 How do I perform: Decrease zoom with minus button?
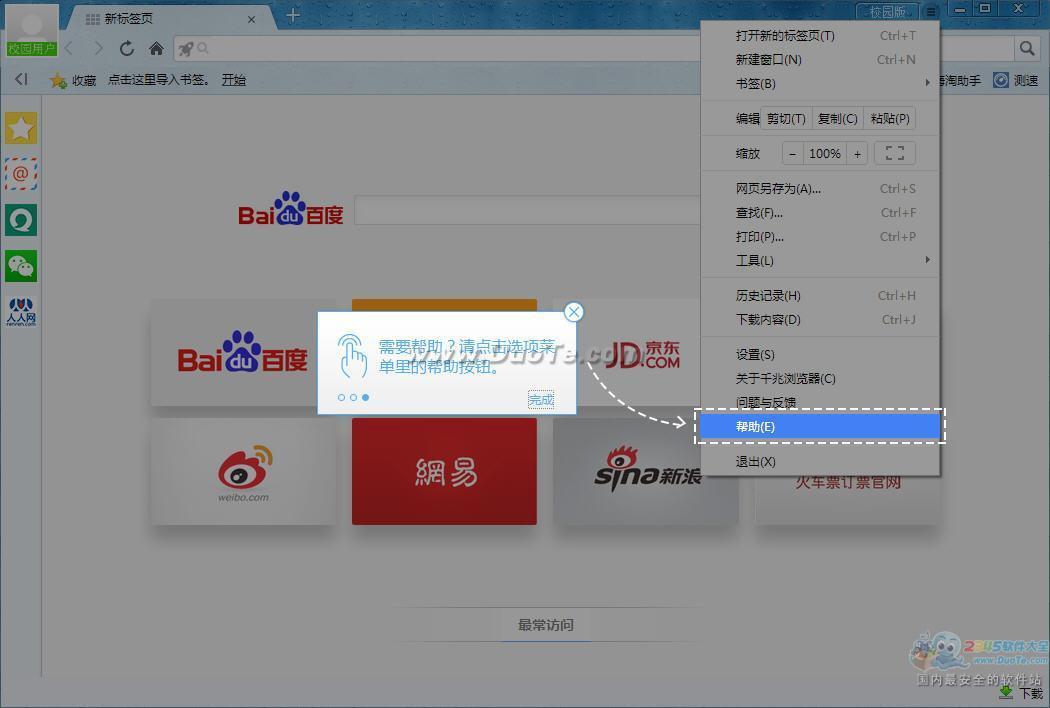coord(792,153)
